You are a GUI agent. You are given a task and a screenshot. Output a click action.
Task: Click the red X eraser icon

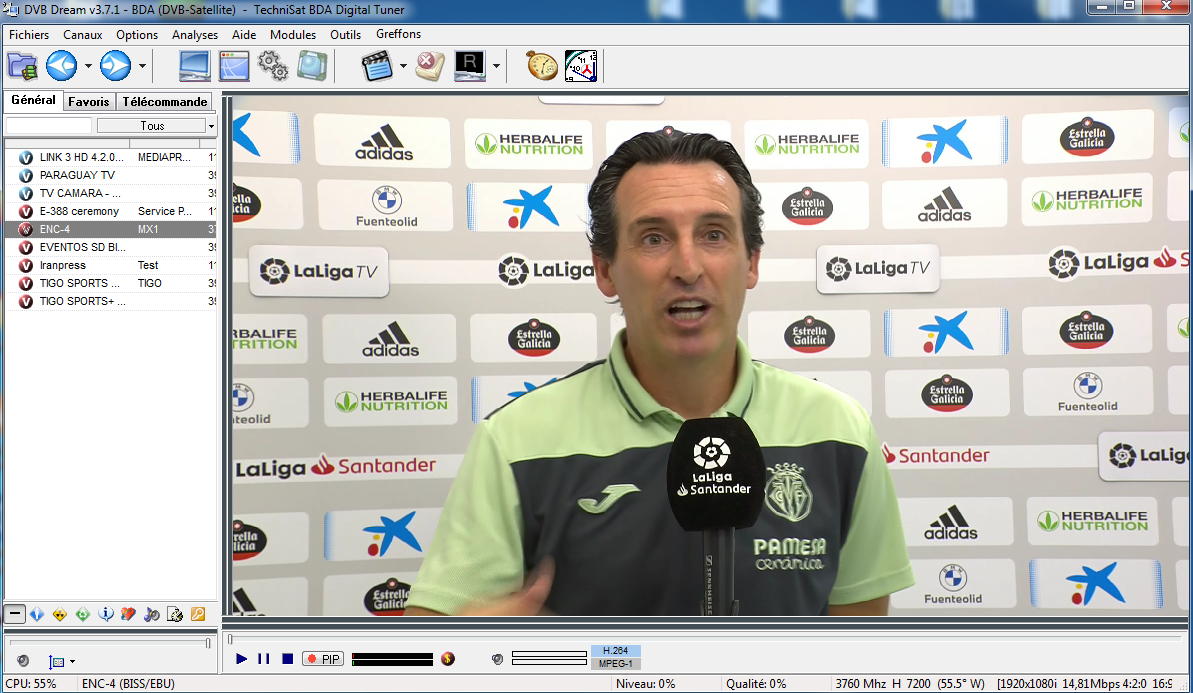click(430, 66)
